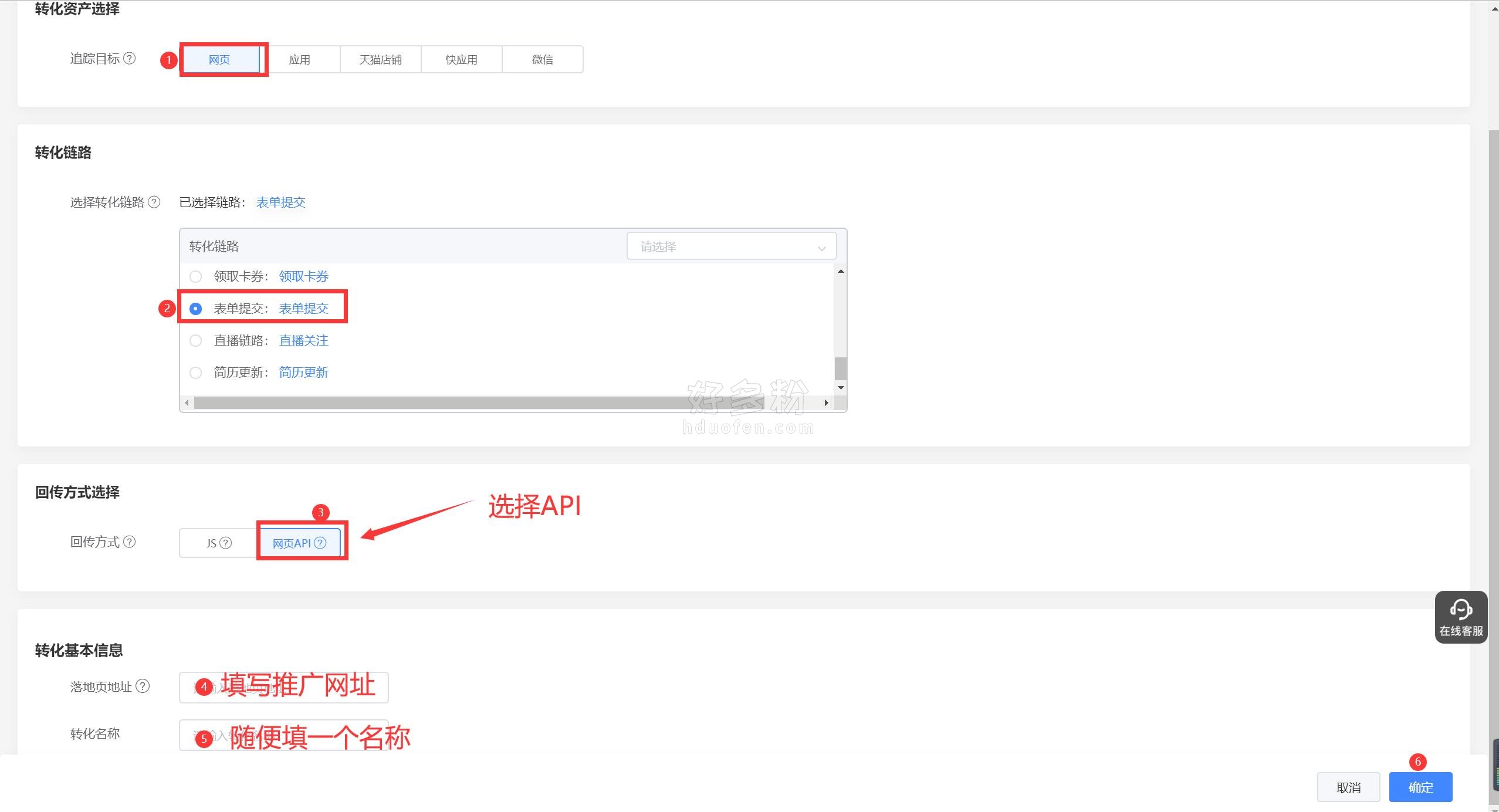Click help icon next to 追踪目标
Viewport: 1499px width, 812px height.
[x=130, y=59]
